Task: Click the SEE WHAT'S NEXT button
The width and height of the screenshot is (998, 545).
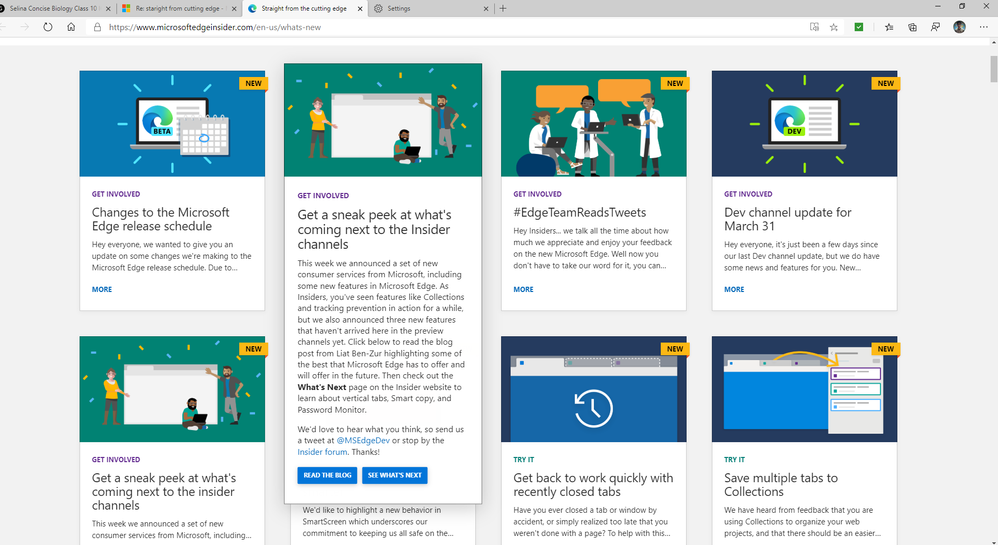Action: 395,475
